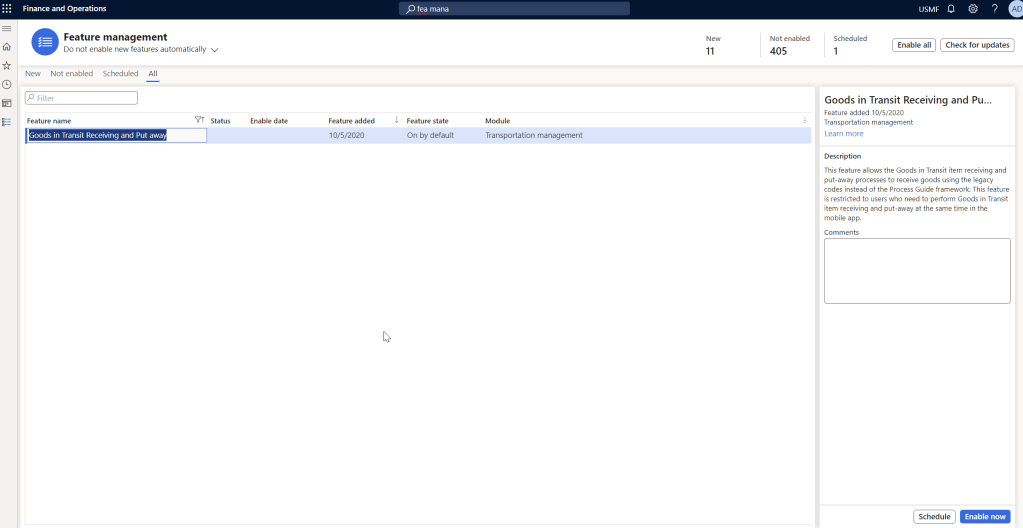The width and height of the screenshot is (1023, 528).
Task: Expand 'Do not enable new features automatically' dropdown
Action: coord(214,50)
